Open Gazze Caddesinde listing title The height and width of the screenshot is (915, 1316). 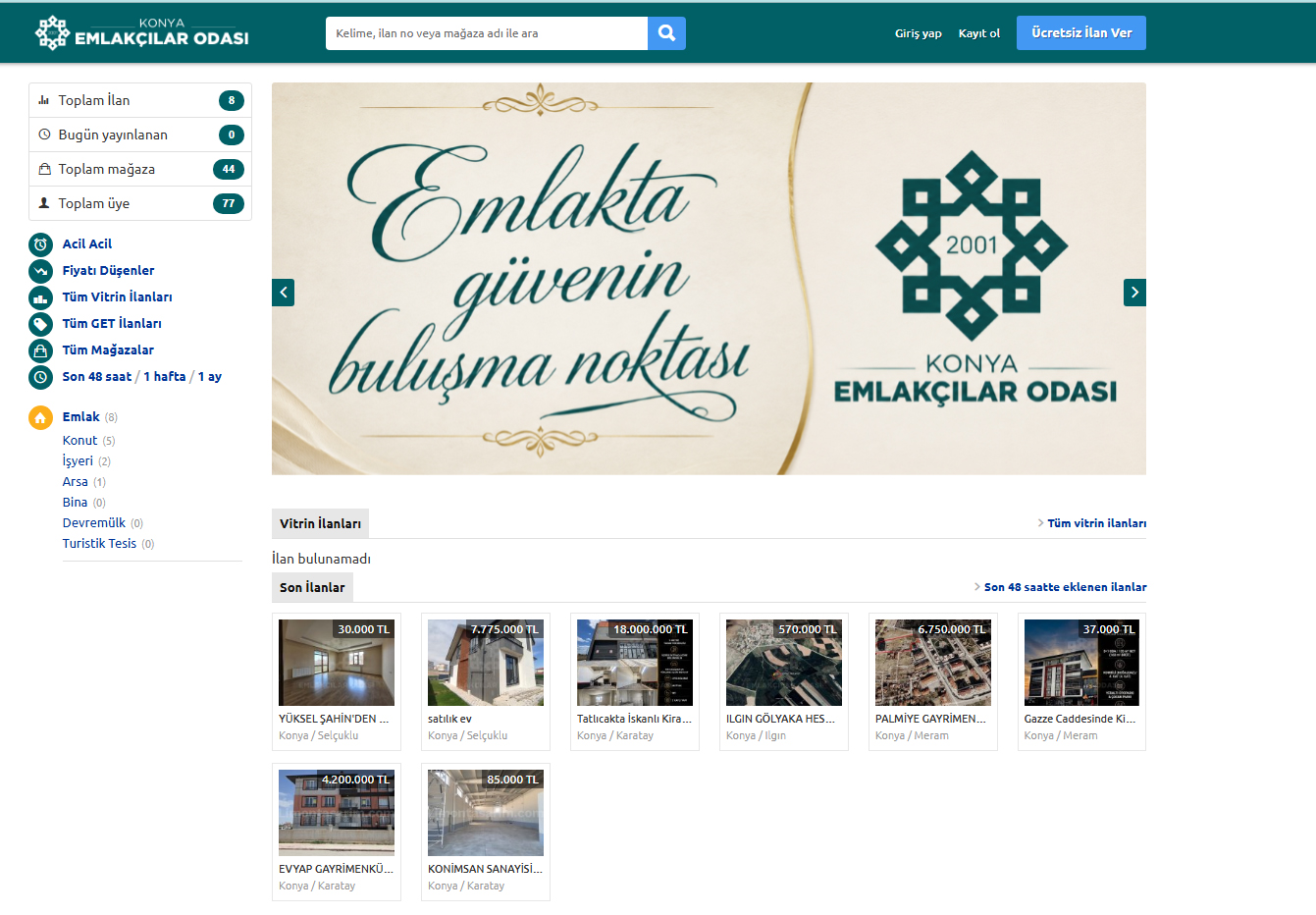pos(1080,719)
